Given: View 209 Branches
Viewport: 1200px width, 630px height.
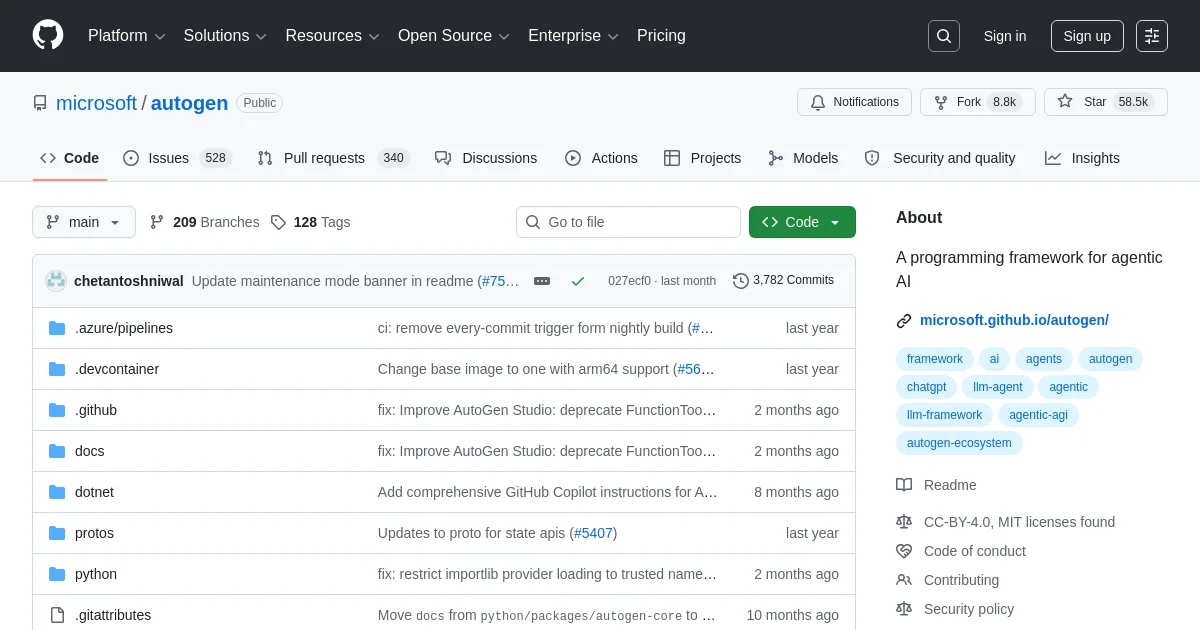Looking at the screenshot, I should point(204,222).
